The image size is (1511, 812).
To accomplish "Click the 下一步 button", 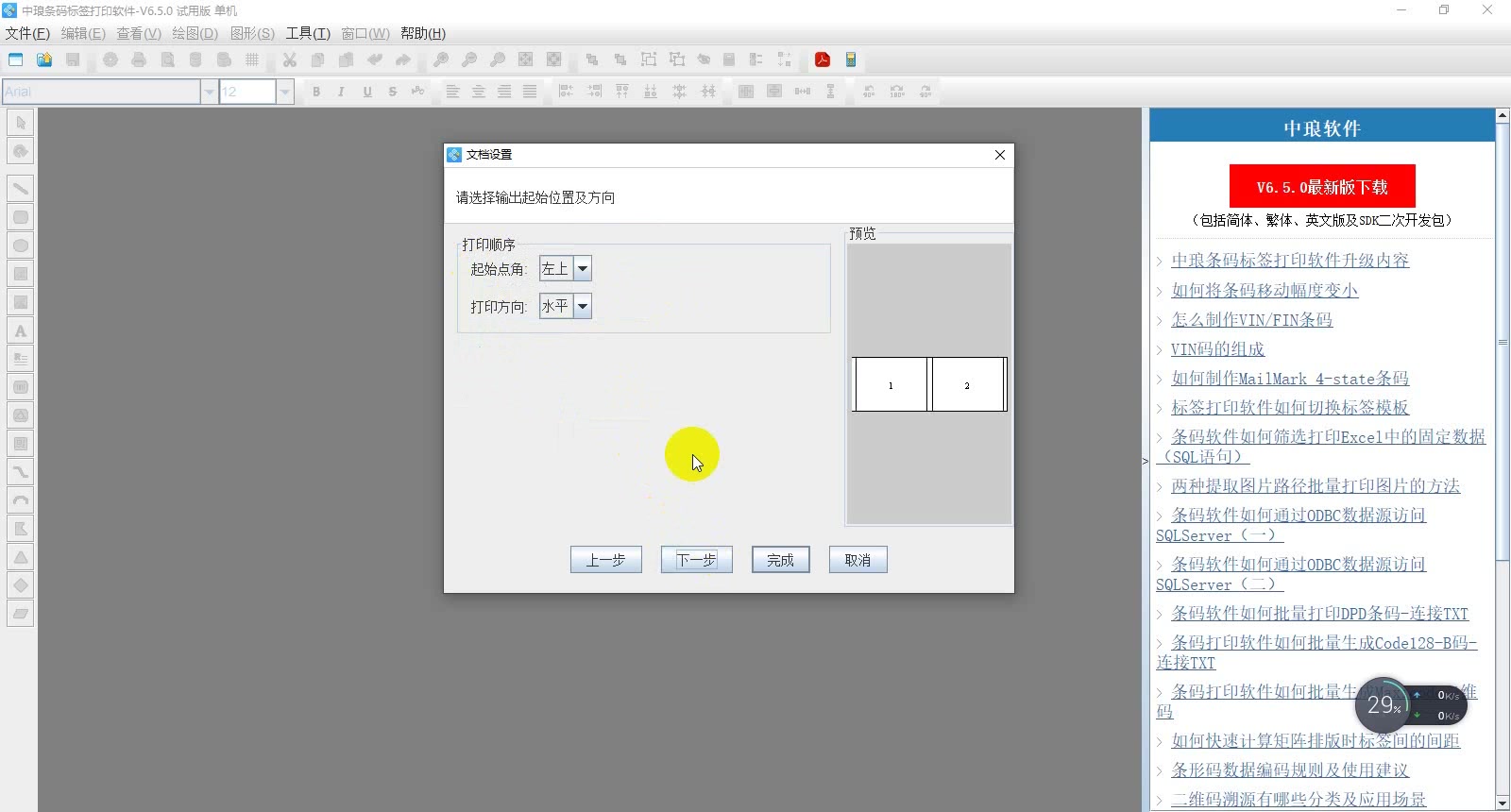I will (697, 560).
